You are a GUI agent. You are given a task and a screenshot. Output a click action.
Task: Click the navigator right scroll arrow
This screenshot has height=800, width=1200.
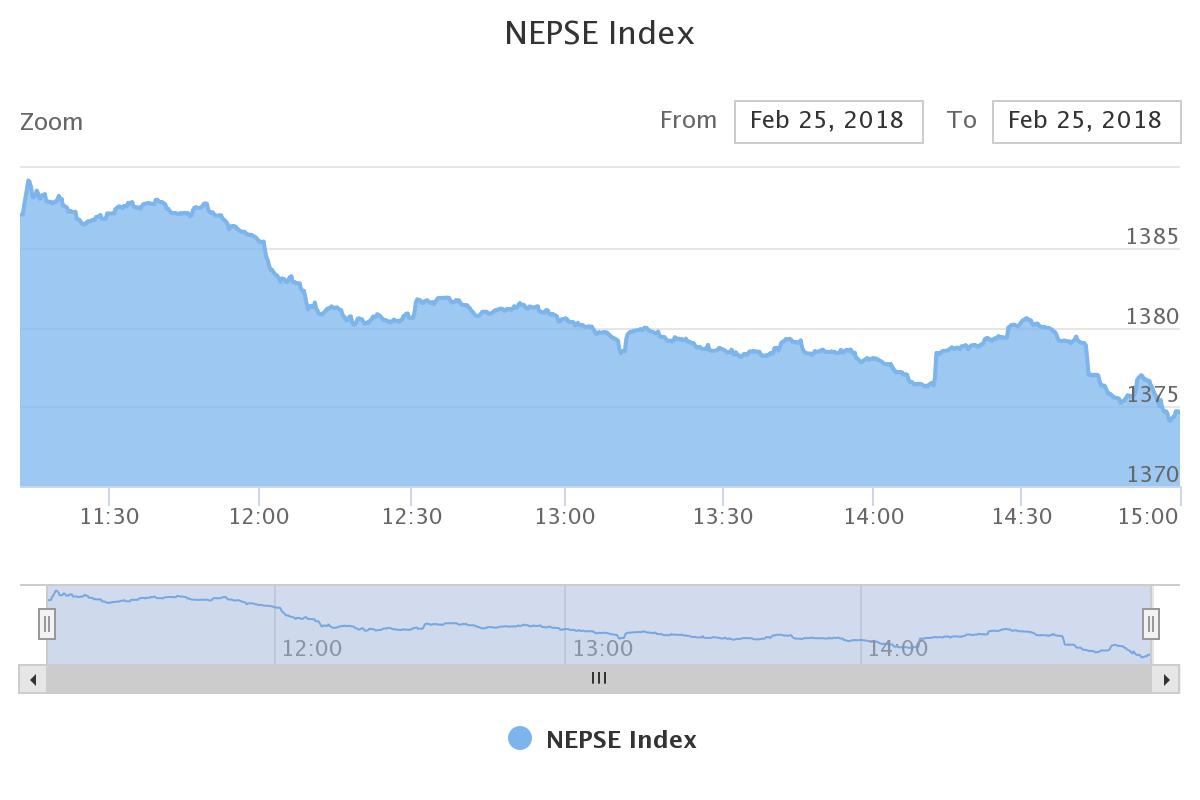point(1166,679)
